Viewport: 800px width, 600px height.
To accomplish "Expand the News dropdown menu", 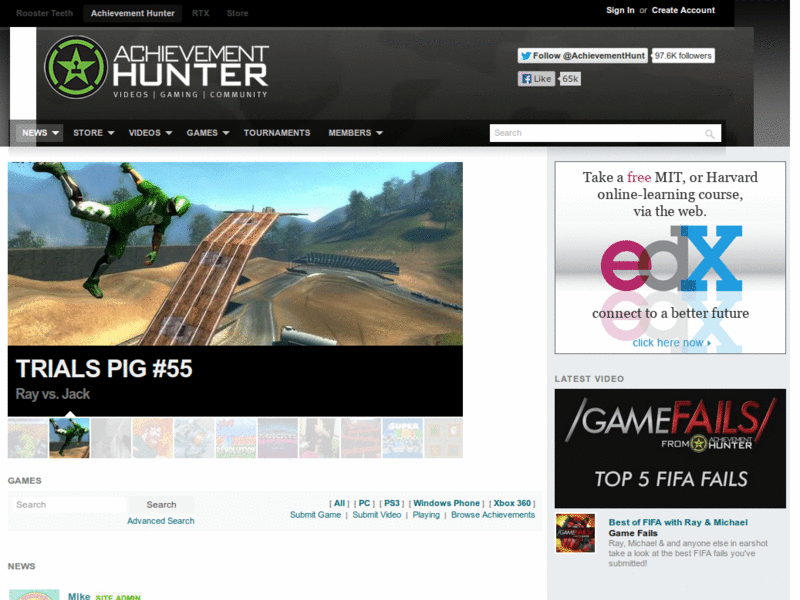I will click(x=40, y=133).
